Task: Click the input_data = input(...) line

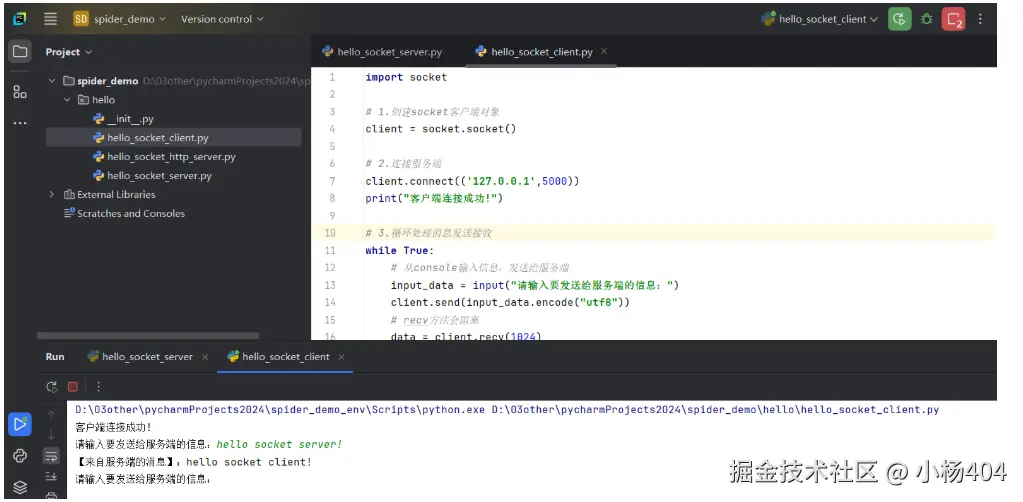Action: click(535, 285)
